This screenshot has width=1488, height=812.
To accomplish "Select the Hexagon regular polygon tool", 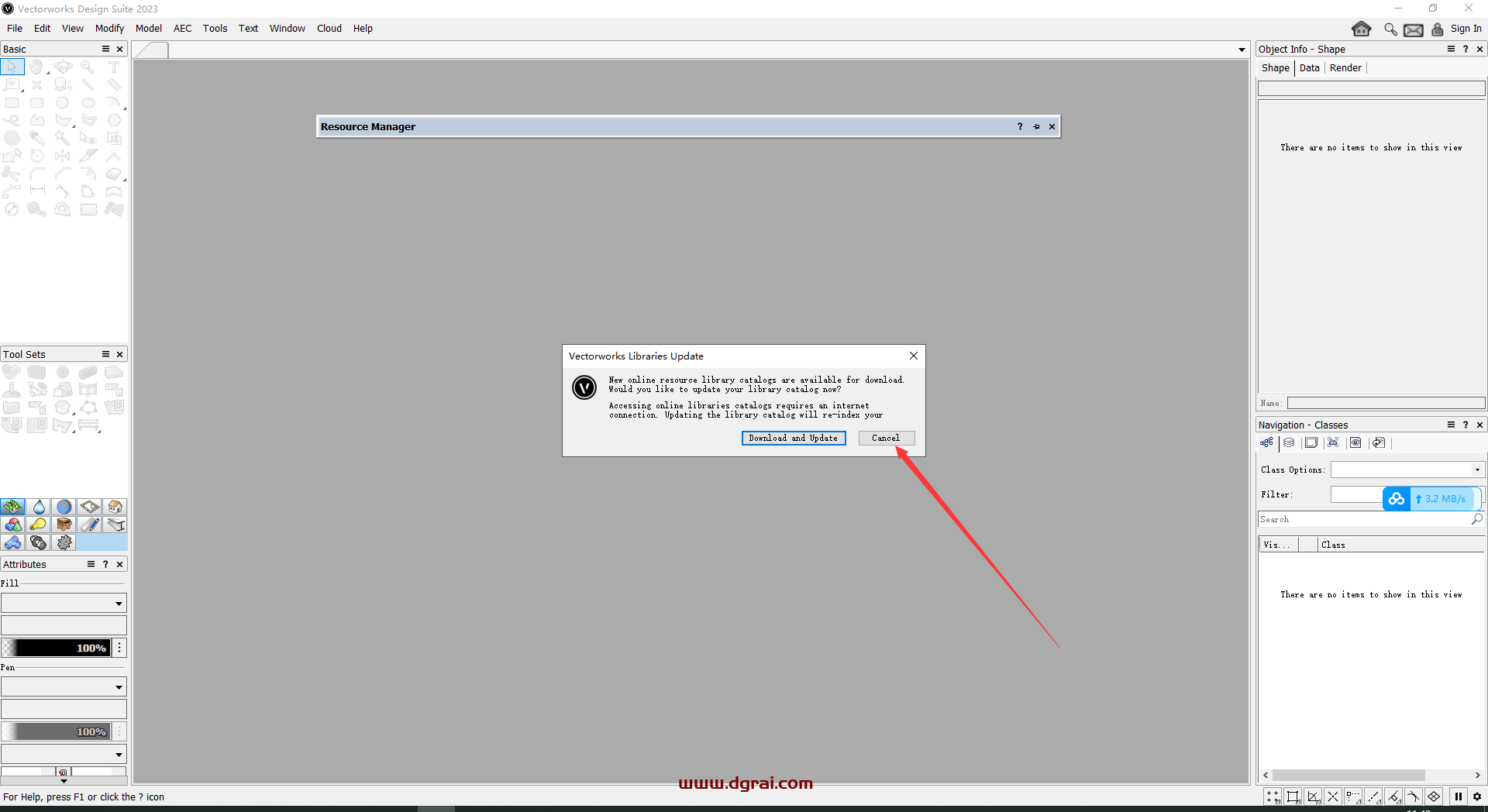I will (x=114, y=121).
